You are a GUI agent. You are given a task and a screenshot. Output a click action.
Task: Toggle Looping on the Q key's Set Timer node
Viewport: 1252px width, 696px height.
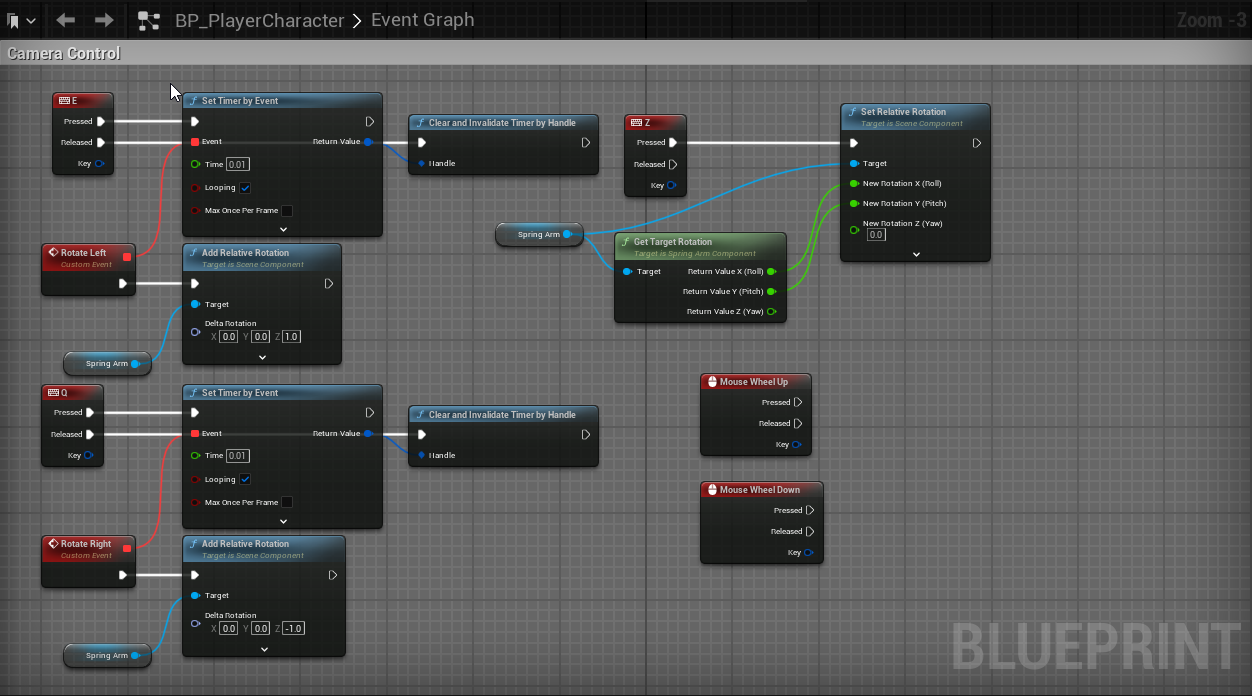coord(245,479)
